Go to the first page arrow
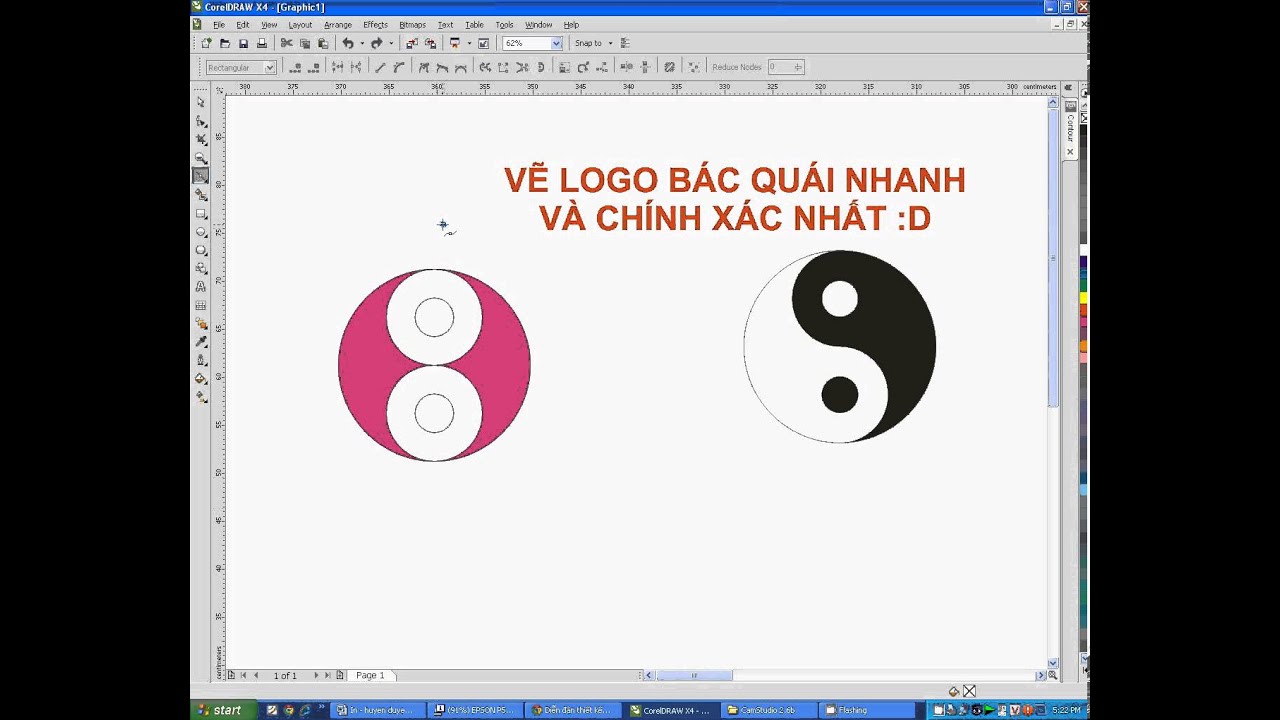Viewport: 1280px width, 720px height. 243,675
